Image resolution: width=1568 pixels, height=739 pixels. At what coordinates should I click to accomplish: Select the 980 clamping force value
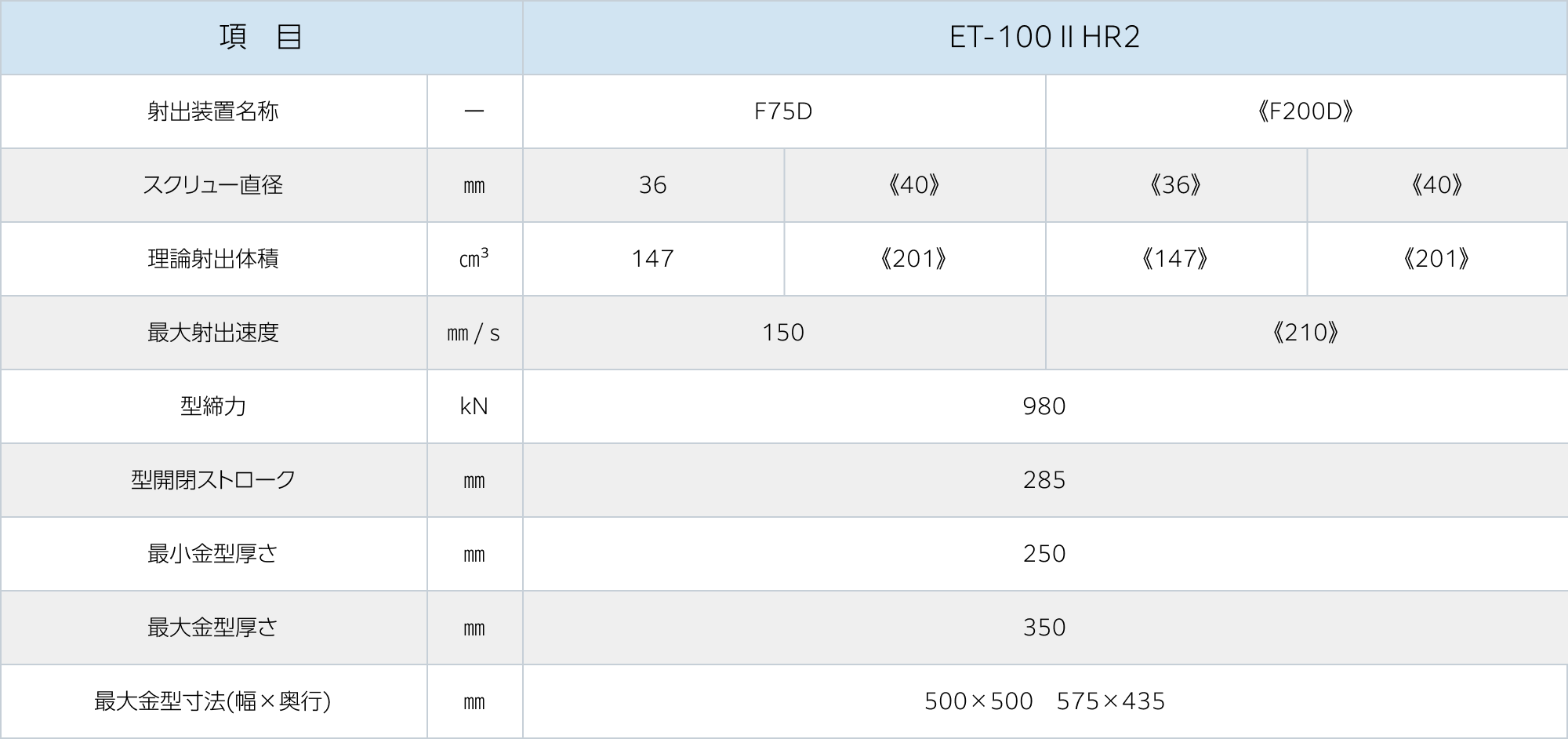coord(1044,406)
